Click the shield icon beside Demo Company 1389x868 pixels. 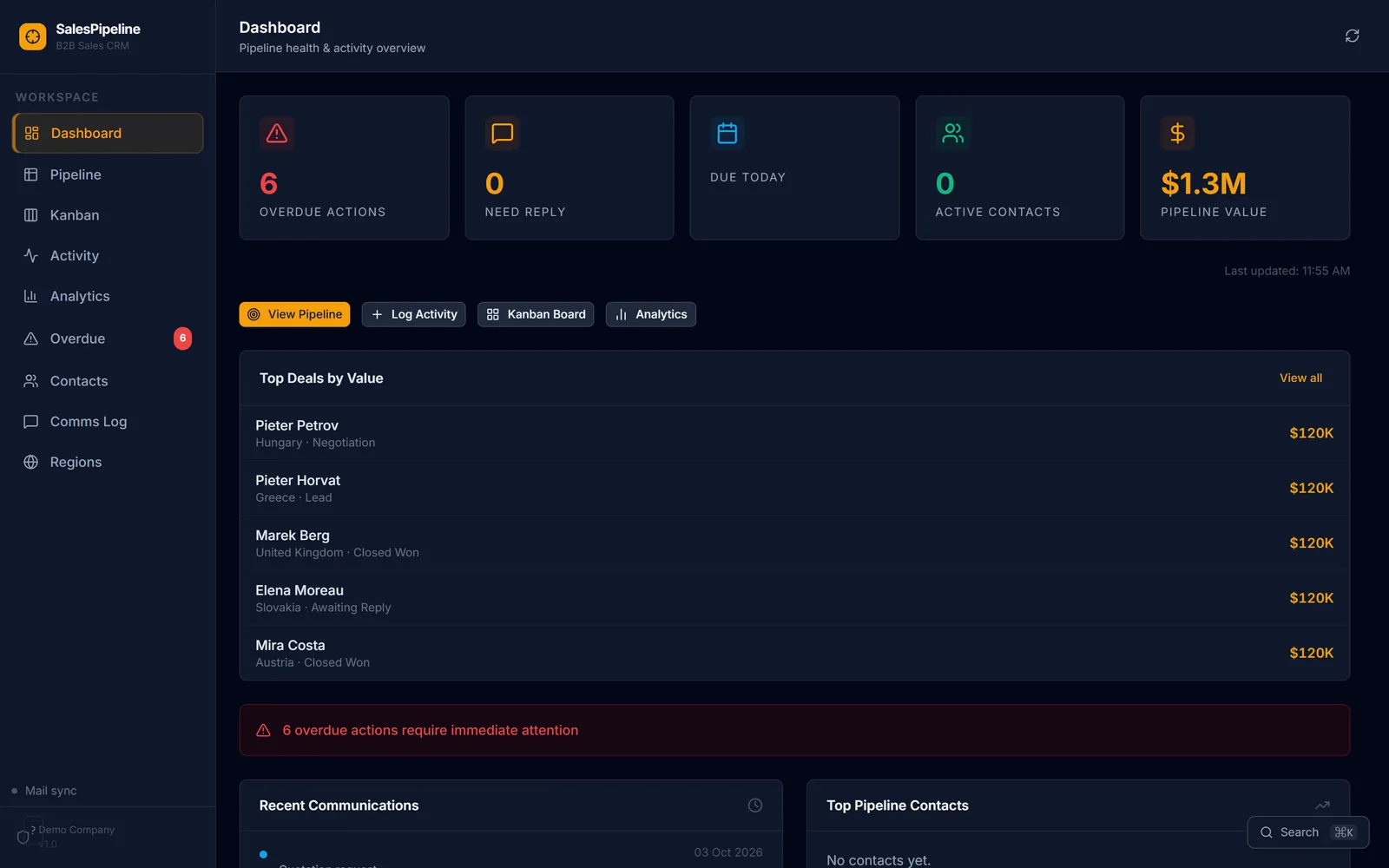click(x=23, y=837)
